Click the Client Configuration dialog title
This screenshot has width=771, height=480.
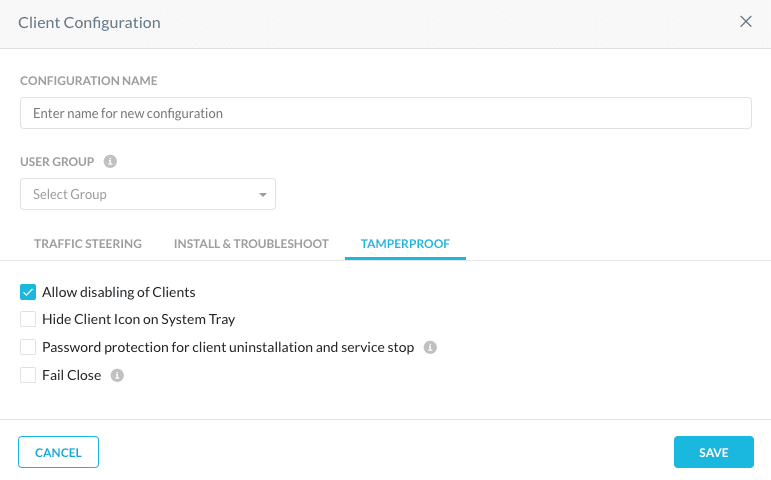pos(89,23)
